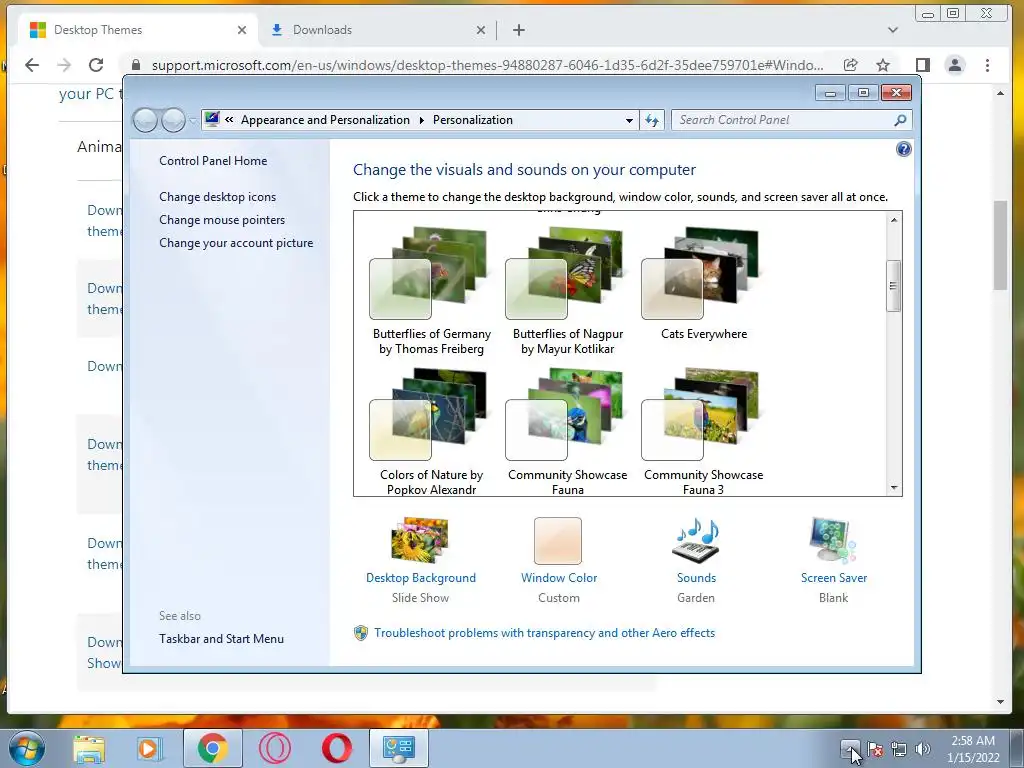
Task: Switch to Downloads tab
Action: pyautogui.click(x=379, y=30)
